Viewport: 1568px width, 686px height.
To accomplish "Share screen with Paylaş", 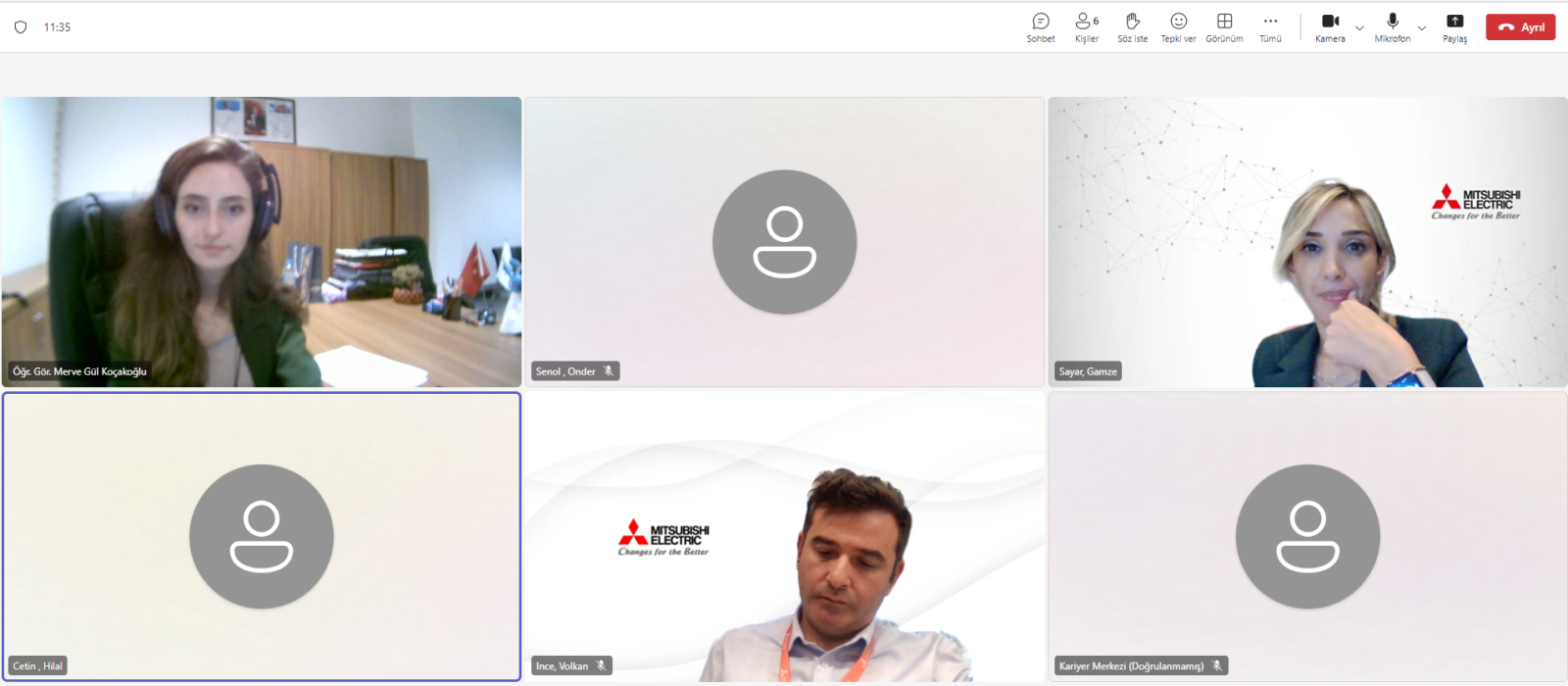I will (1454, 27).
